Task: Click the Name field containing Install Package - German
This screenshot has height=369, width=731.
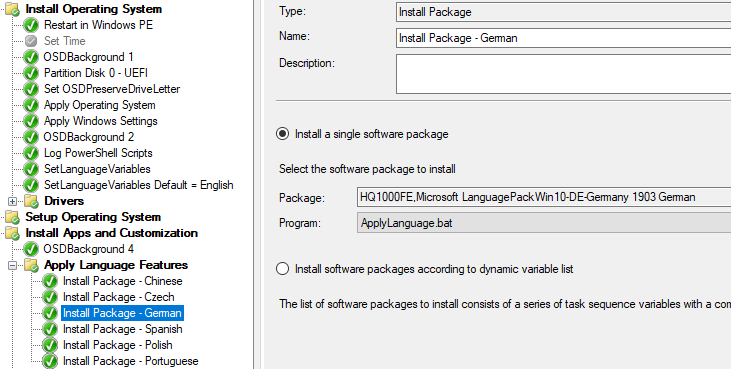Action: pyautogui.click(x=563, y=38)
